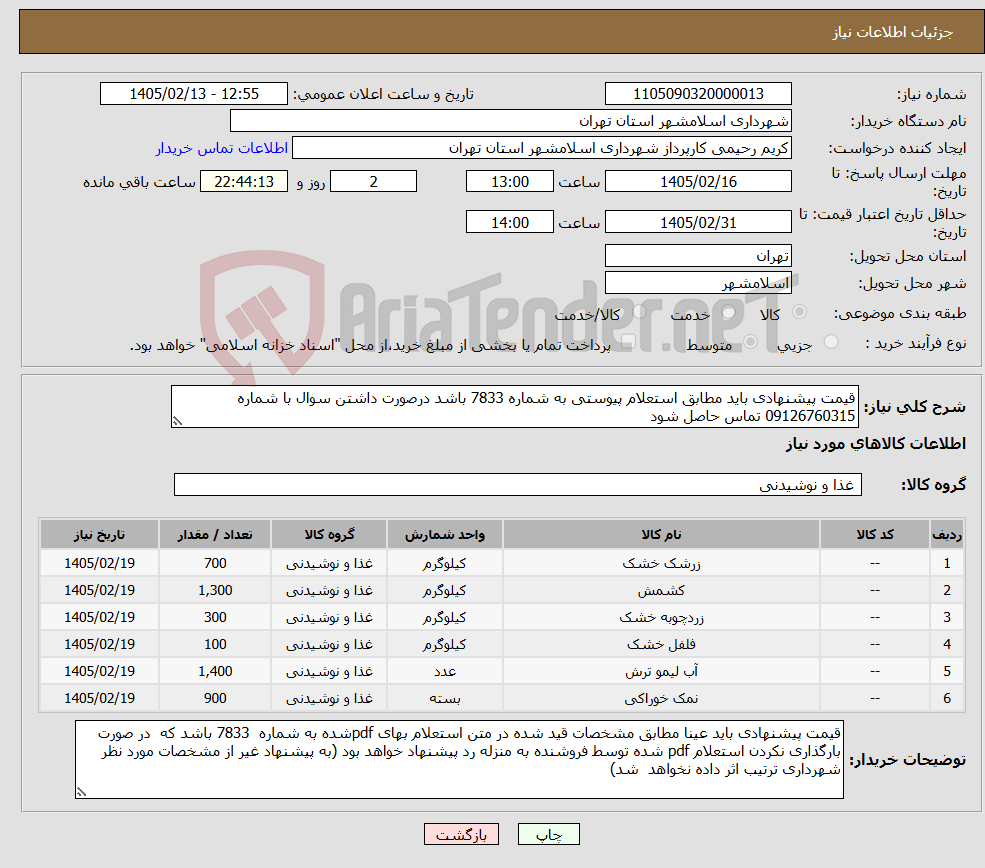The height and width of the screenshot is (868, 985).
Task: Click the چاپ (print) button
Action: (x=548, y=834)
